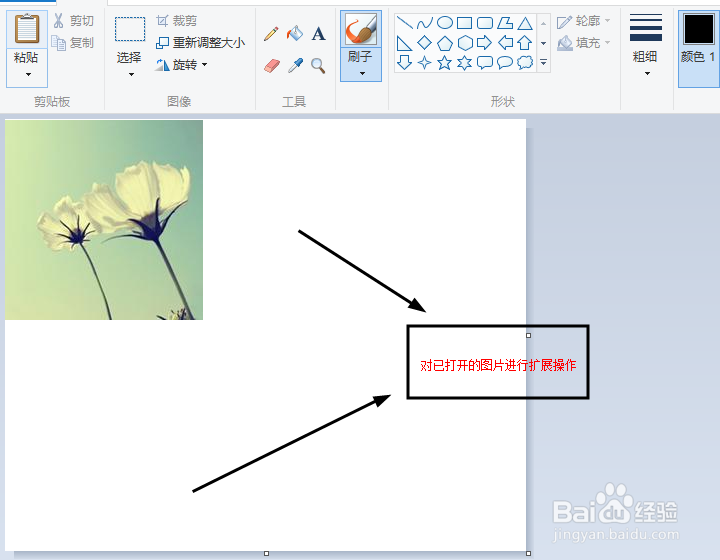Choose the Four-point star shape
The width and height of the screenshot is (720, 560).
tap(424, 62)
